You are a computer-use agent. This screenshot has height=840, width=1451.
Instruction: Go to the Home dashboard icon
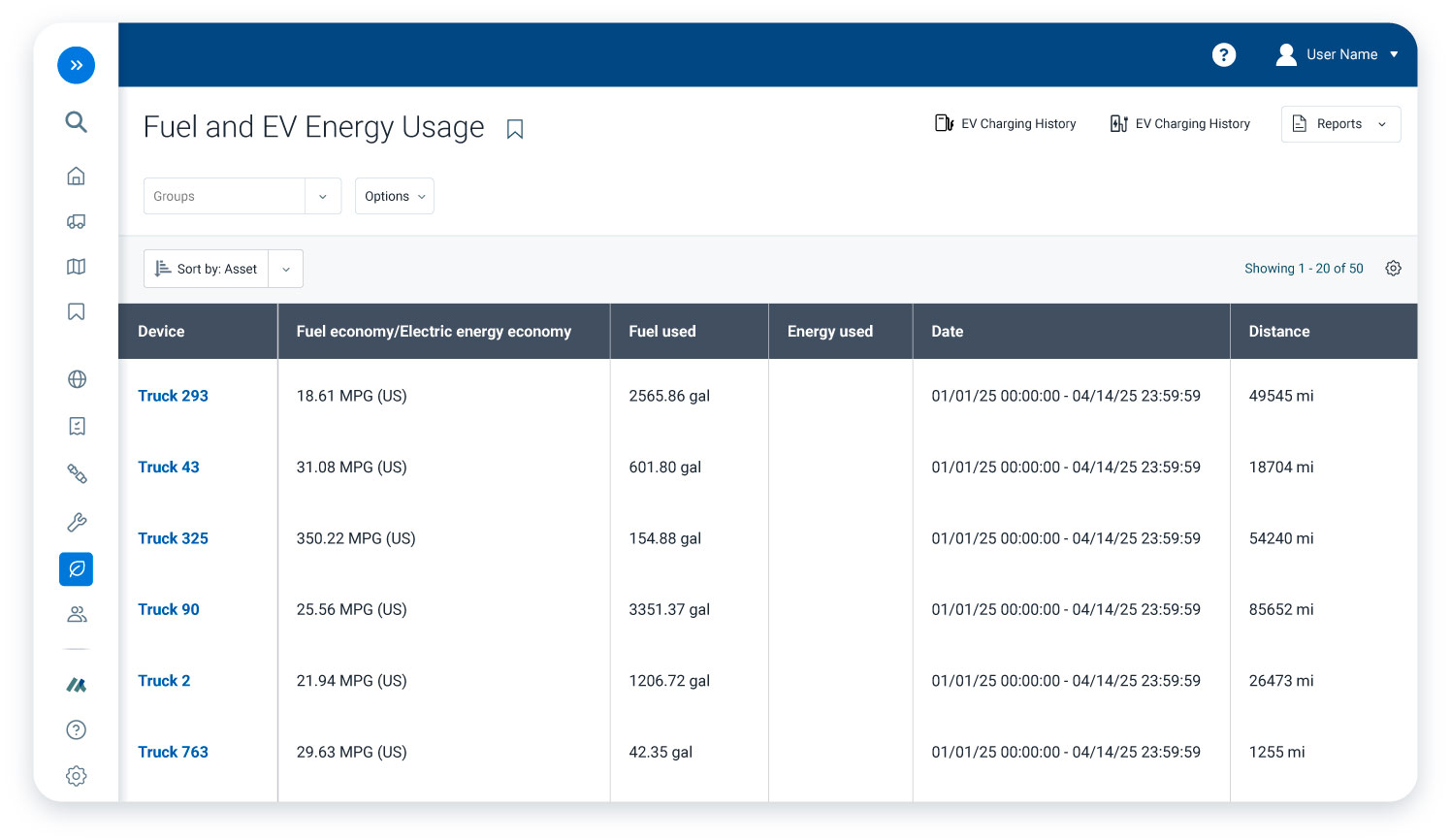click(x=76, y=176)
